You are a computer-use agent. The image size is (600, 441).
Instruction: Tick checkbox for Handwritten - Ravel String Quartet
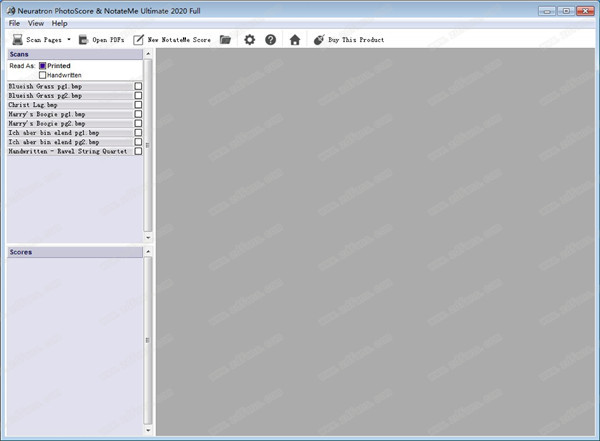pos(138,151)
